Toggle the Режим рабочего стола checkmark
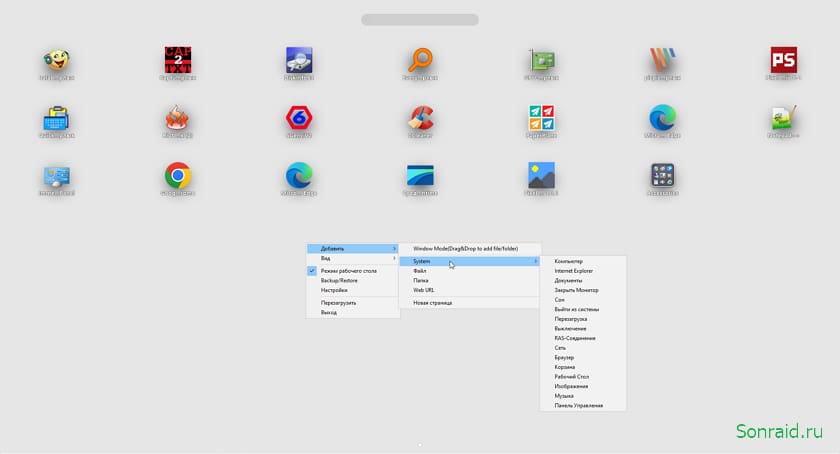 [x=312, y=271]
